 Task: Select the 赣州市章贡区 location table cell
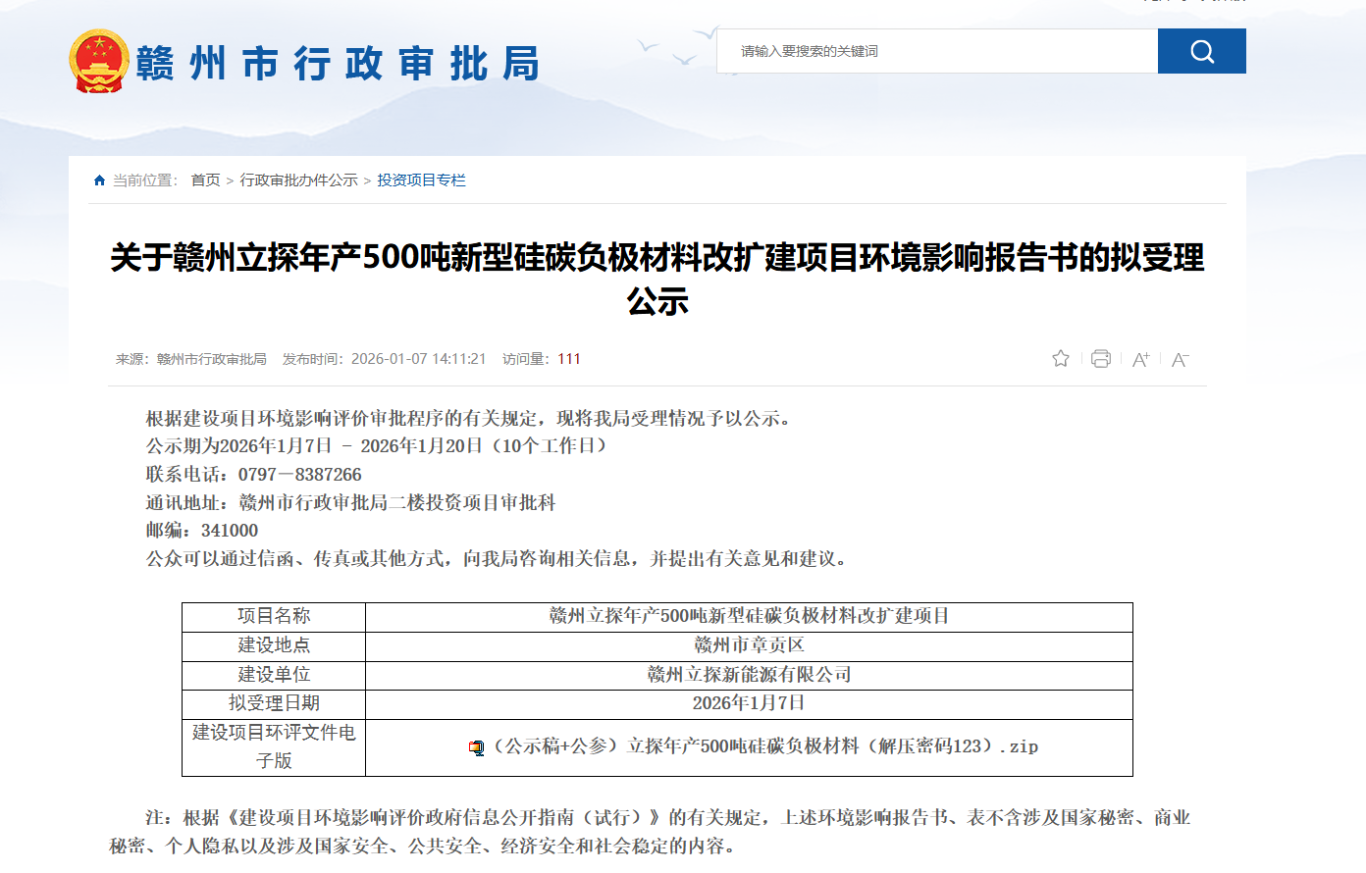tap(749, 645)
